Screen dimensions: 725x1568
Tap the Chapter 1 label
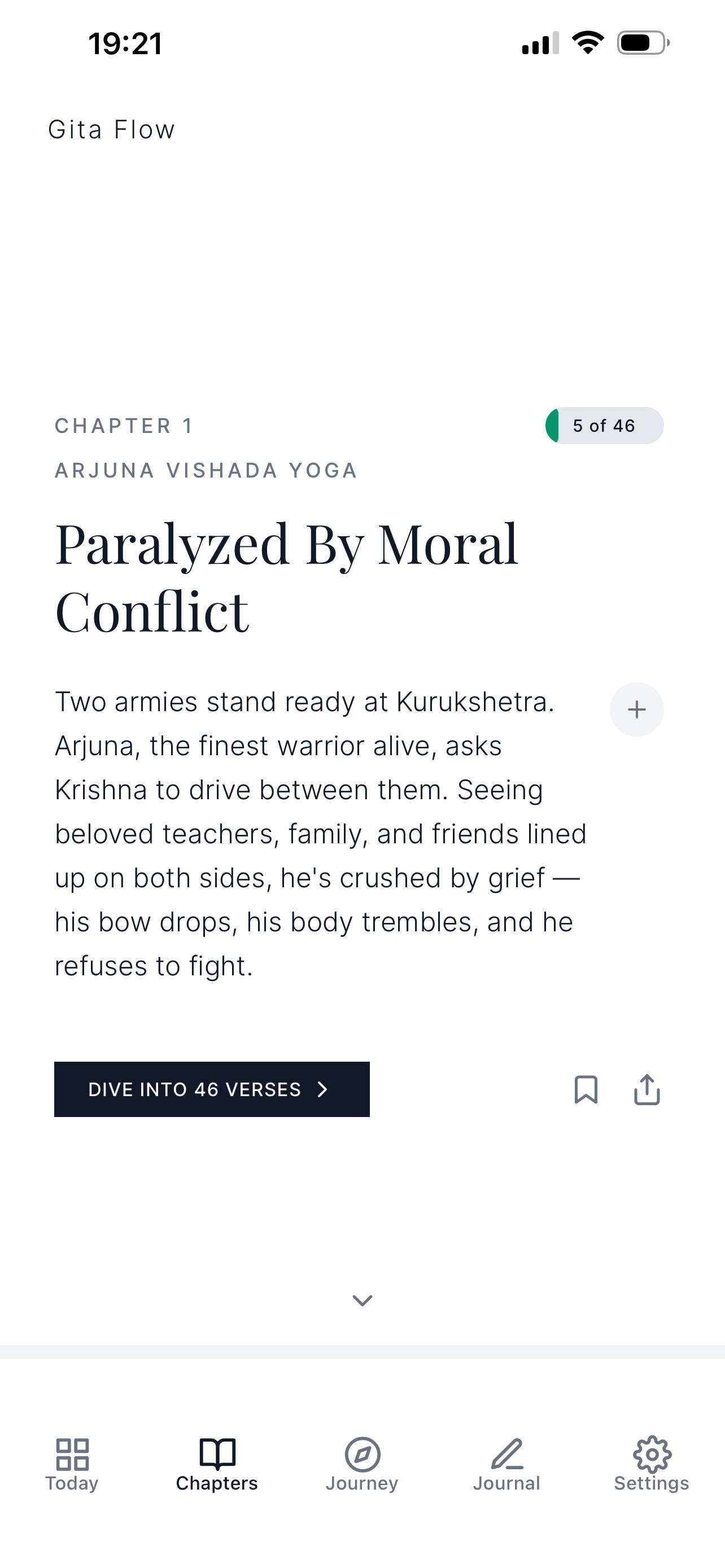[124, 426]
